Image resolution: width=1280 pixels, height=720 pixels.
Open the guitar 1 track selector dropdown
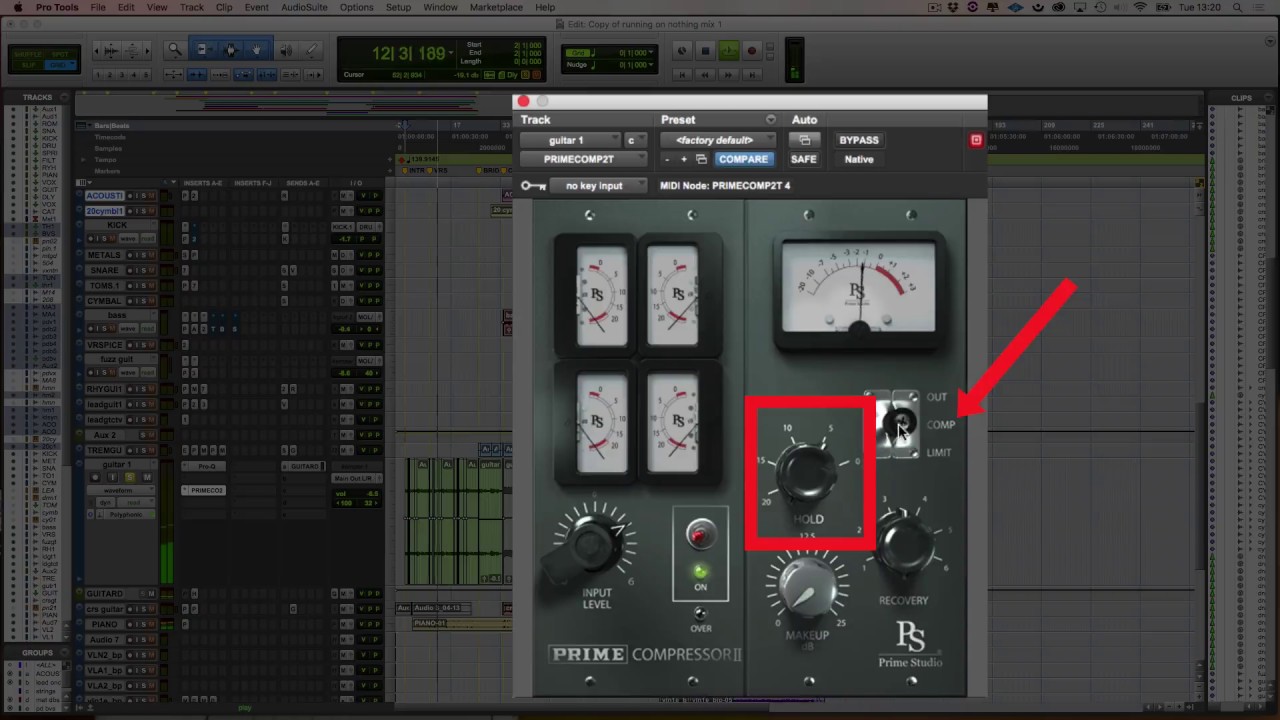(571, 140)
